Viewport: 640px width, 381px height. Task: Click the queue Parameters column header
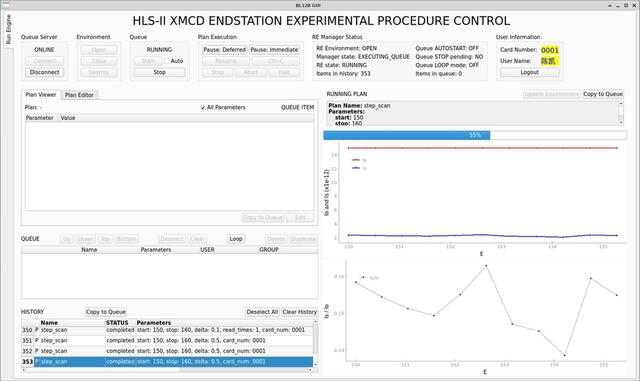(156, 250)
